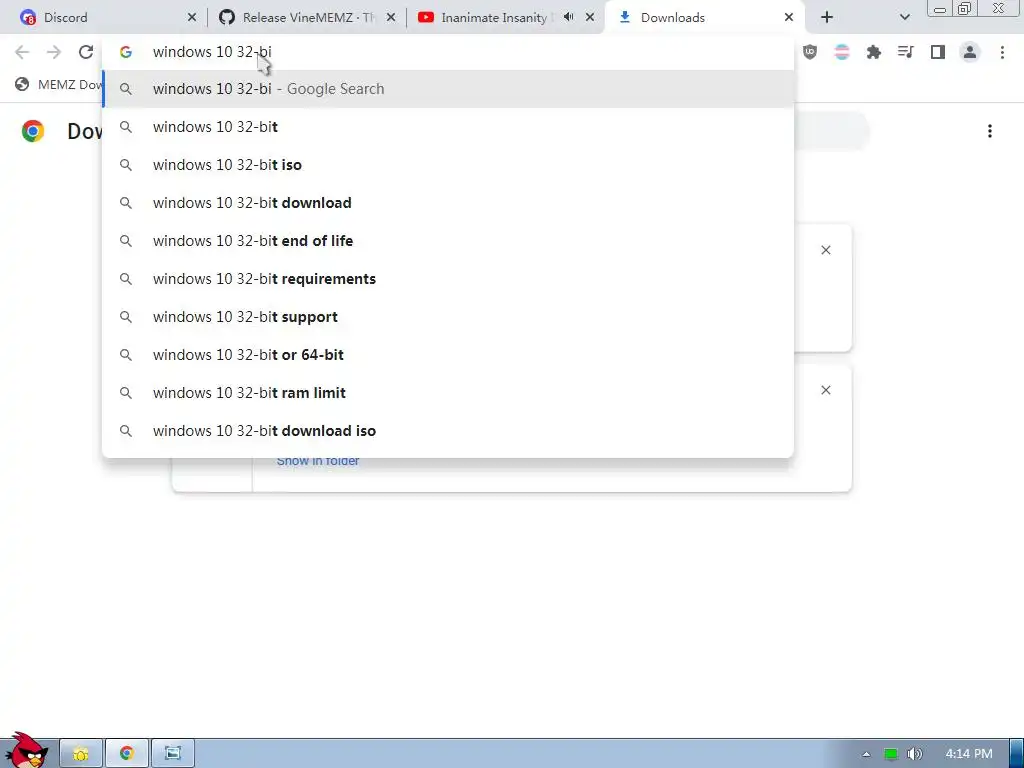Pick suggestion 'windows 10 32-bit download iso'
Image resolution: width=1024 pixels, height=768 pixels.
pos(448,431)
